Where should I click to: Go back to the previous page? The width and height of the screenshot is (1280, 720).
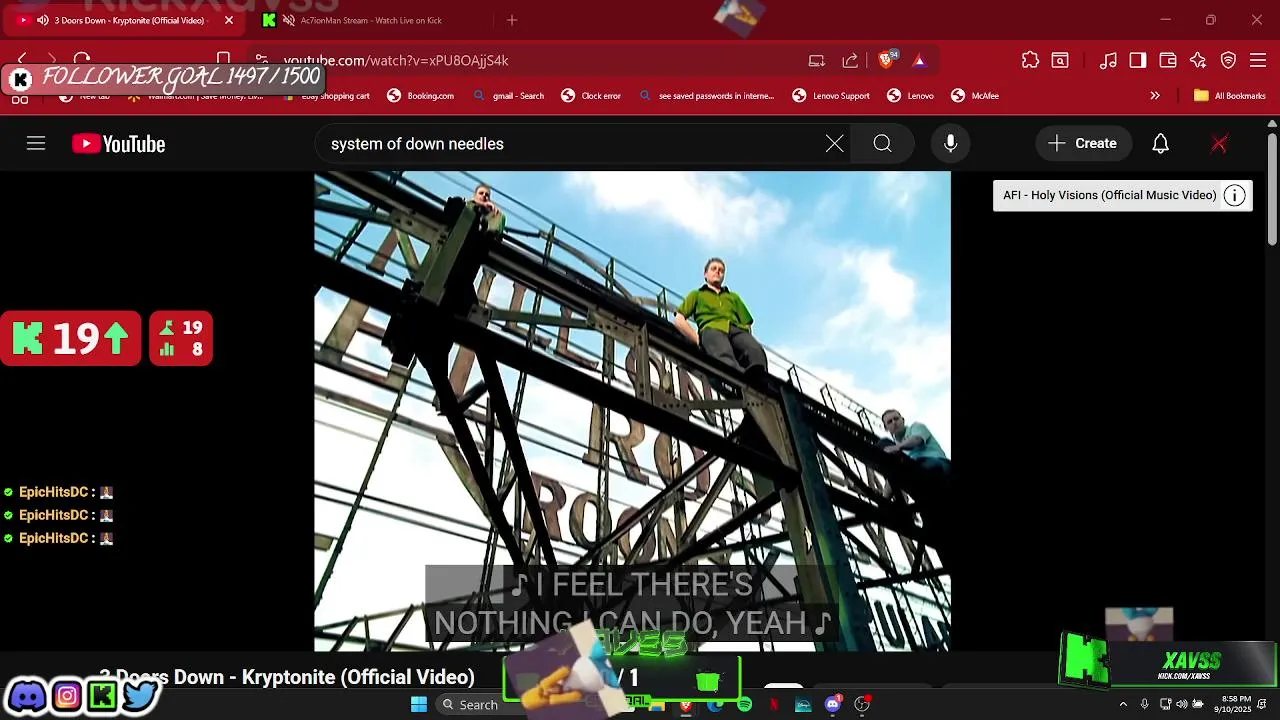[22, 60]
